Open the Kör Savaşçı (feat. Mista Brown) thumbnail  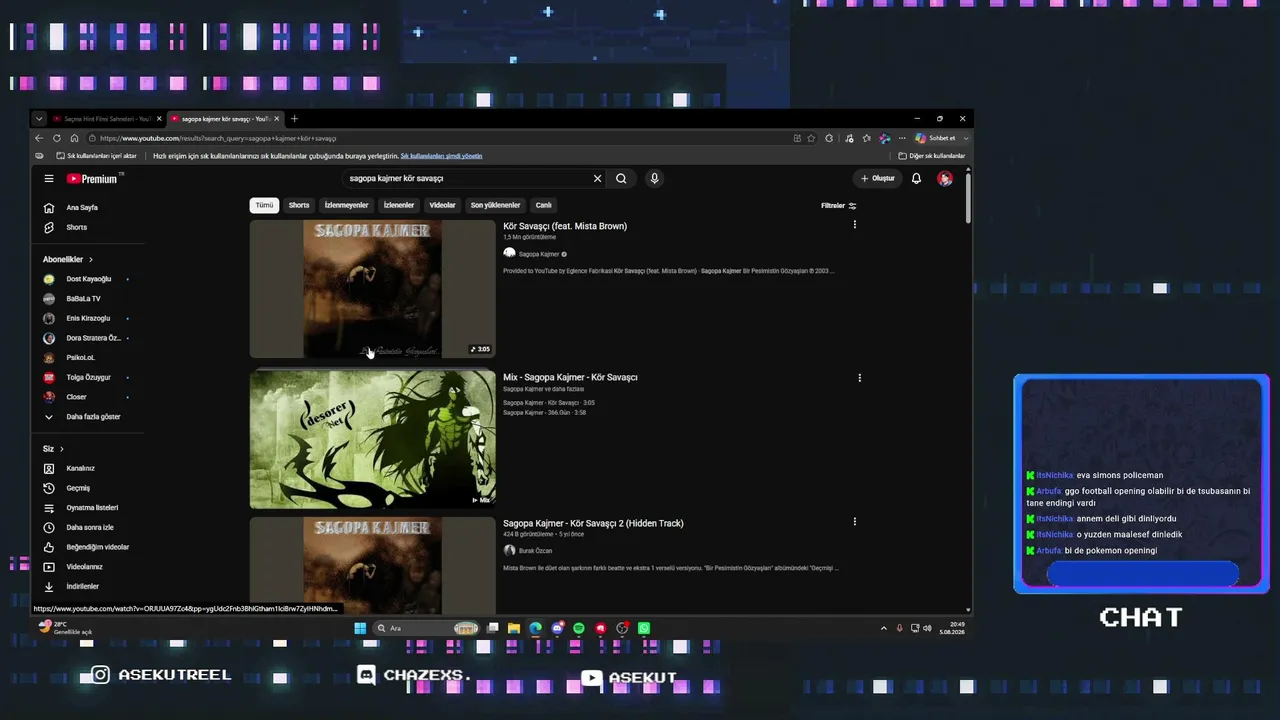(x=372, y=289)
